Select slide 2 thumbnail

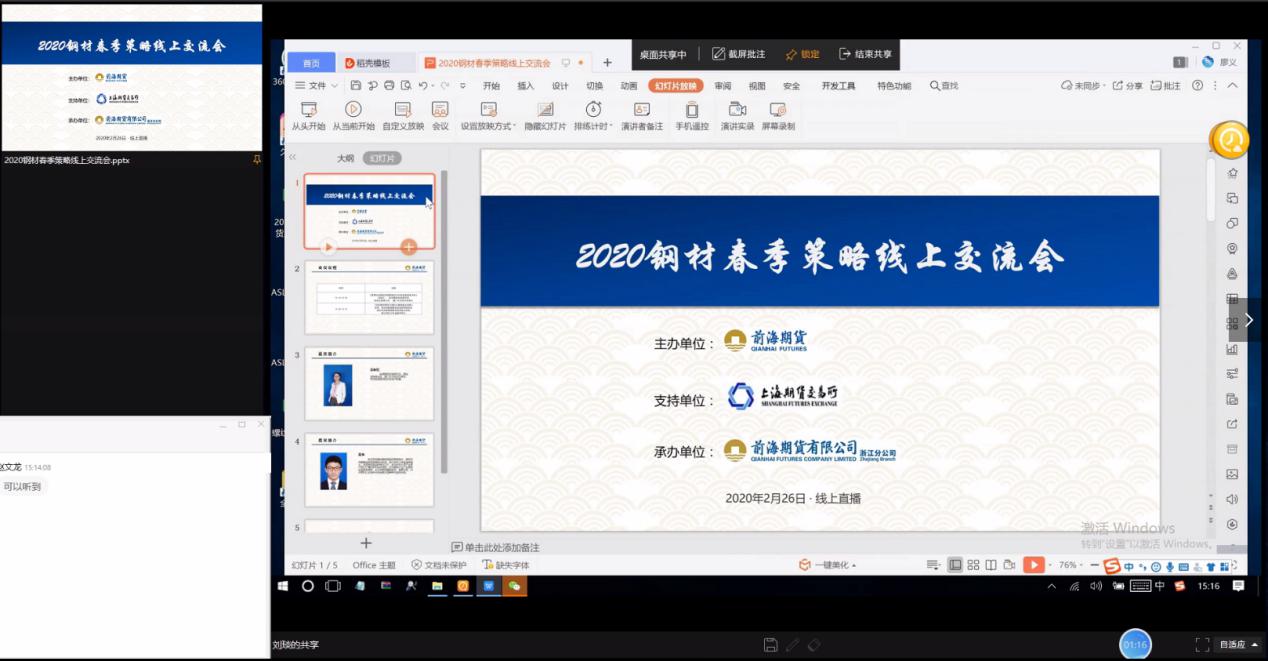coord(369,298)
